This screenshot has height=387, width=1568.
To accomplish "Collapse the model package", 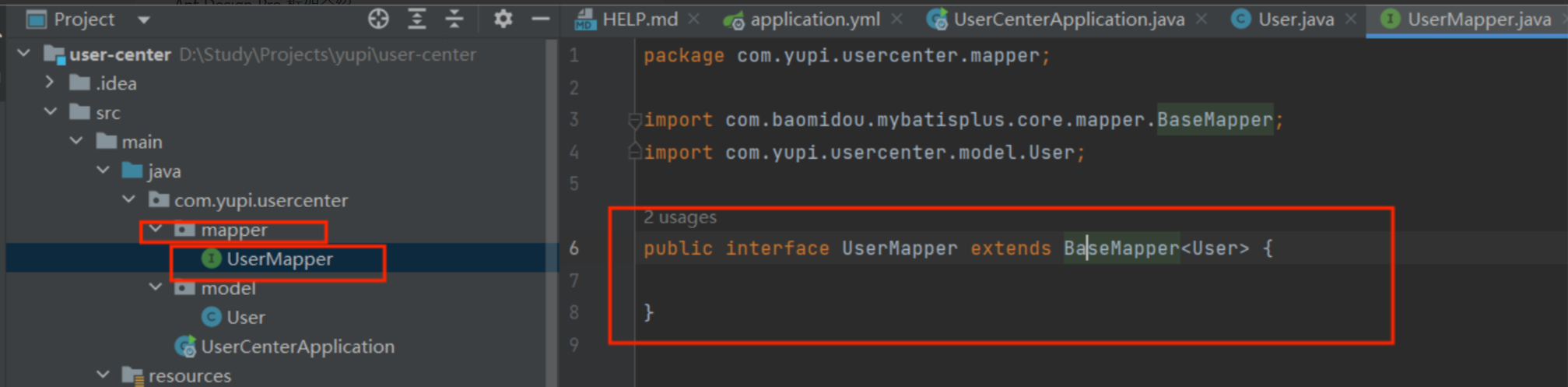I will (156, 287).
